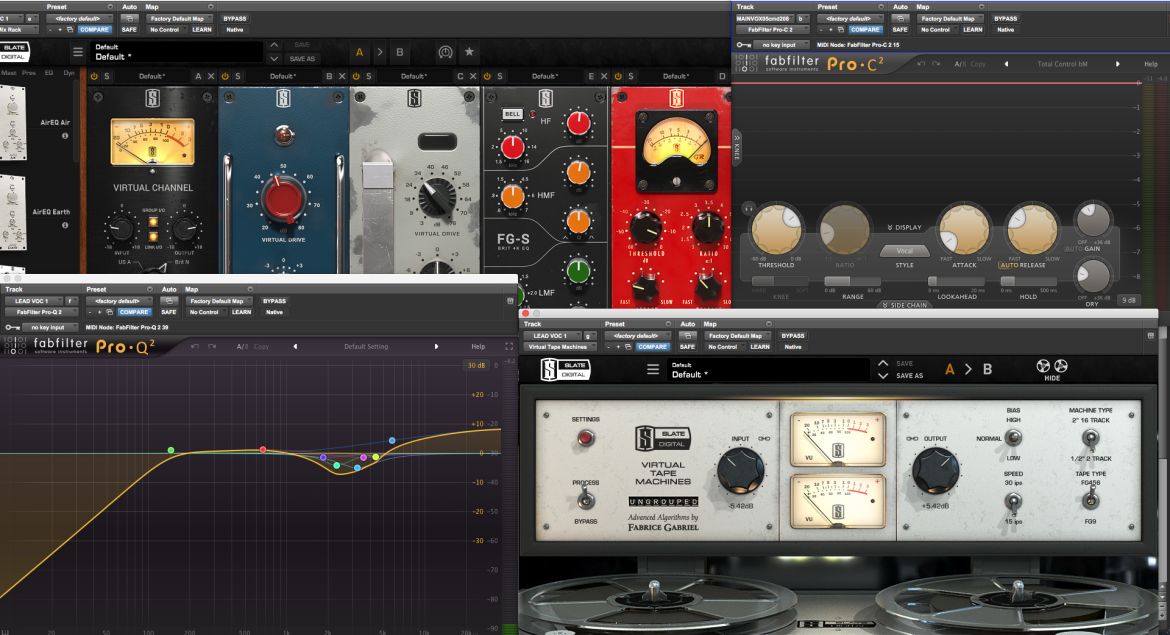Click the key input icon in Pro-C 2
Image resolution: width=1170 pixels, height=635 pixels.
click(x=743, y=45)
